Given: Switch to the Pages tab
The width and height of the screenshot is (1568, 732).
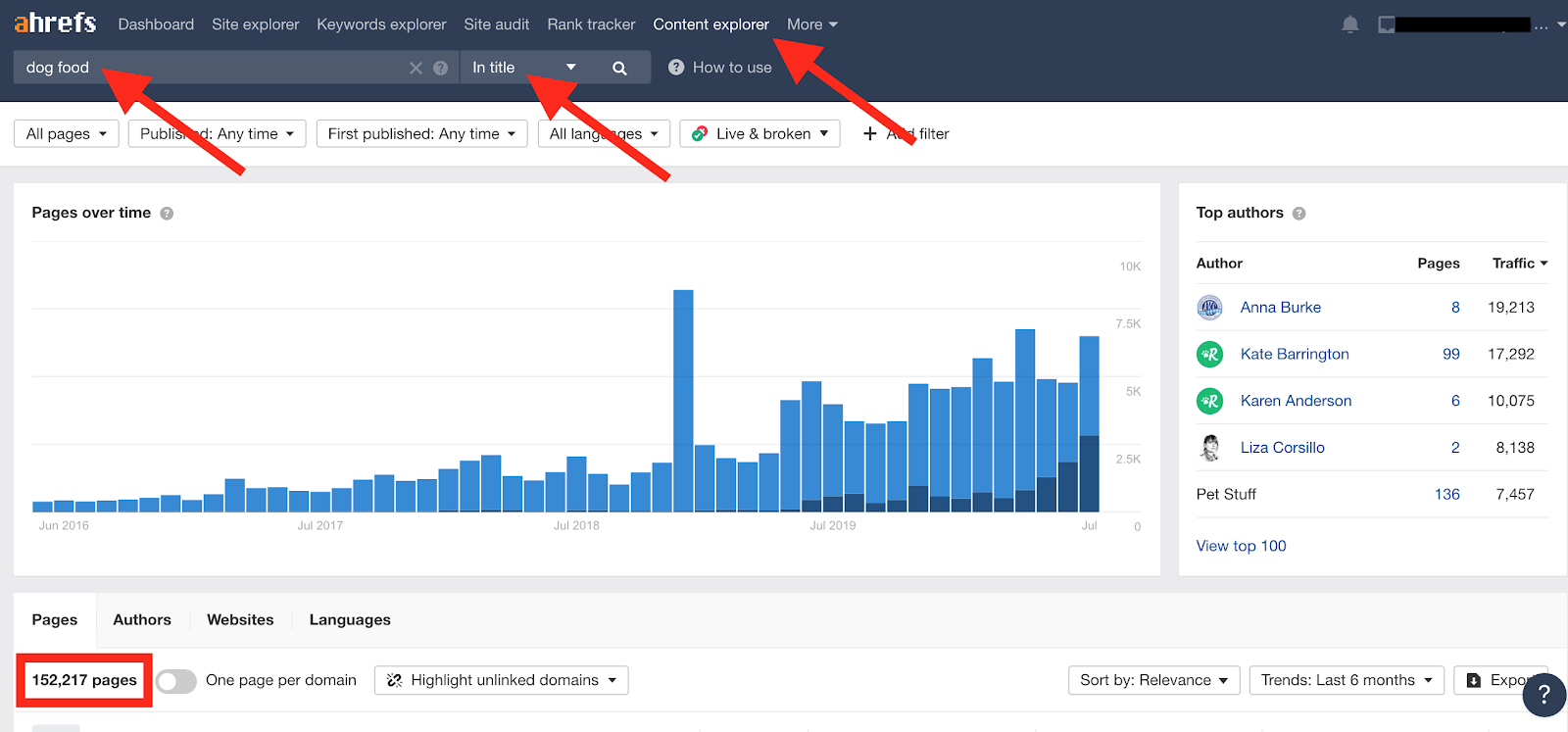Looking at the screenshot, I should [55, 620].
